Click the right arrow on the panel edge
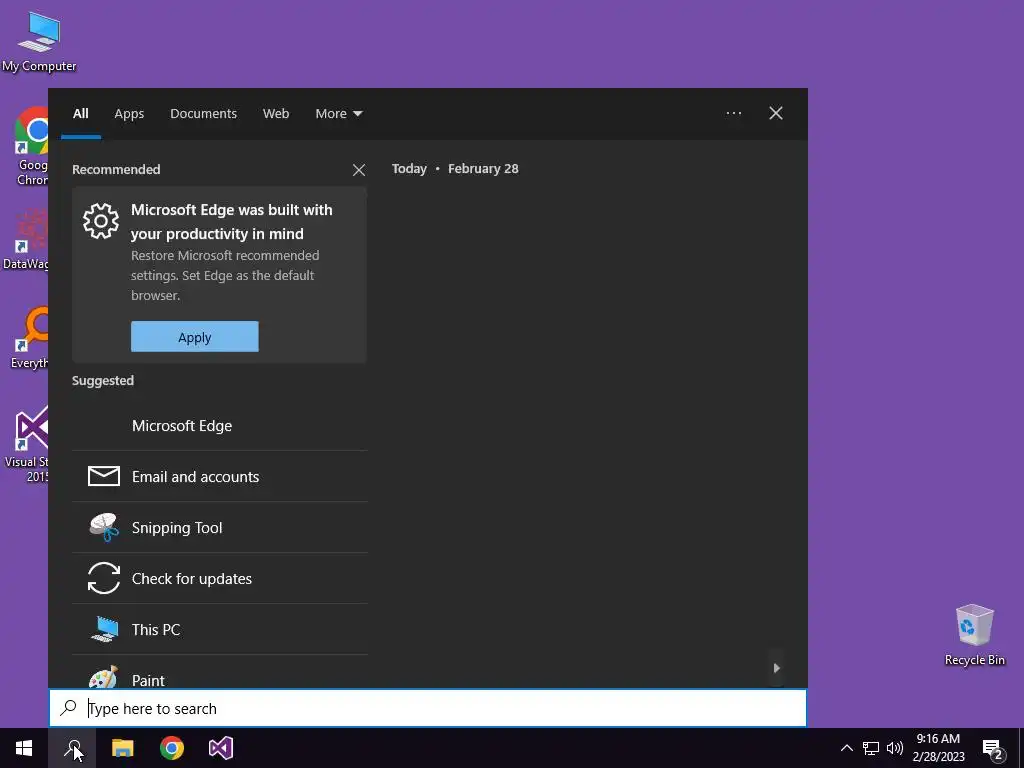 pyautogui.click(x=776, y=668)
